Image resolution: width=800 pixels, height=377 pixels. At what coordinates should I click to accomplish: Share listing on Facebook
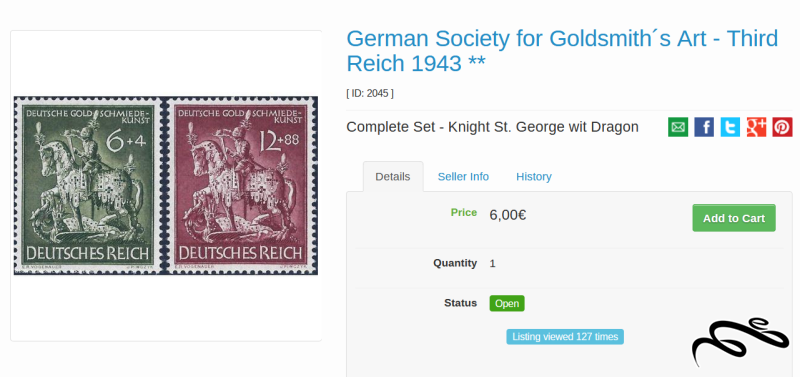click(704, 127)
